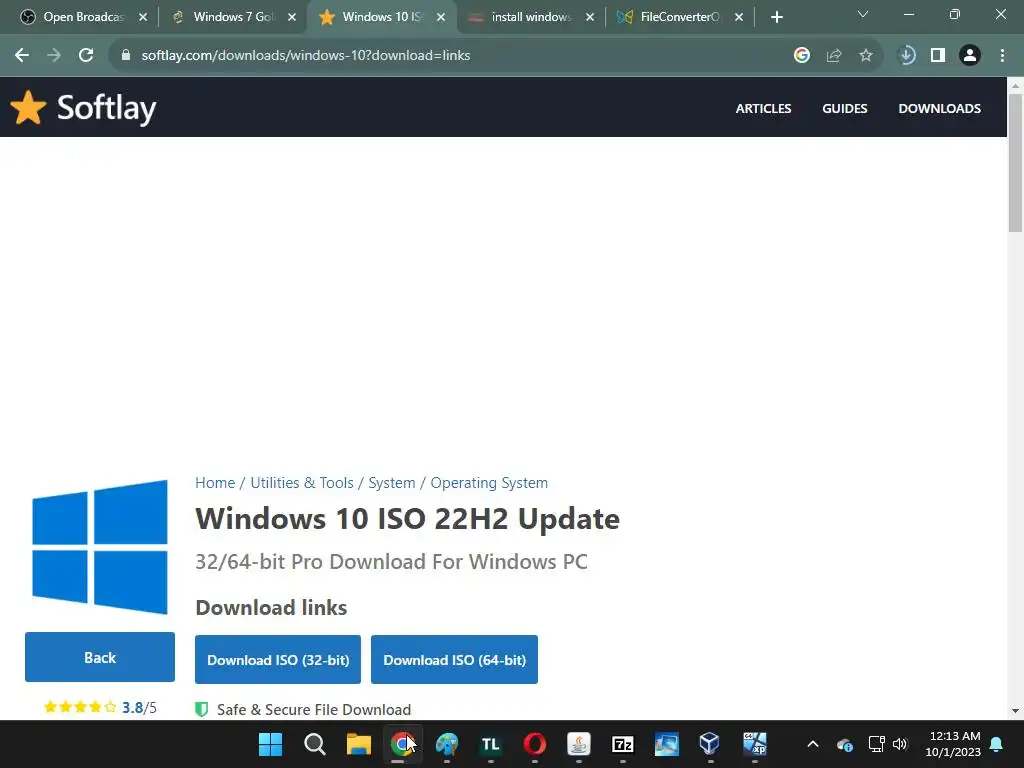1024x768 pixels.
Task: Reload the Softlay page
Action: point(86,56)
